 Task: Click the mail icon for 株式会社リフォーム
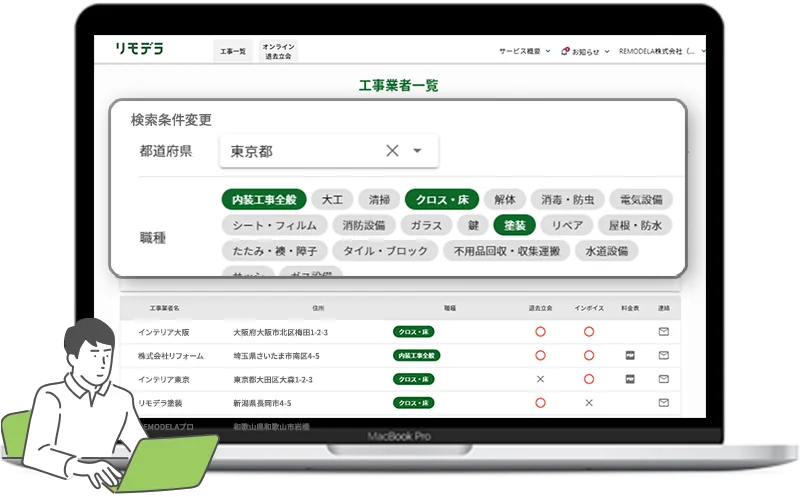(x=663, y=355)
